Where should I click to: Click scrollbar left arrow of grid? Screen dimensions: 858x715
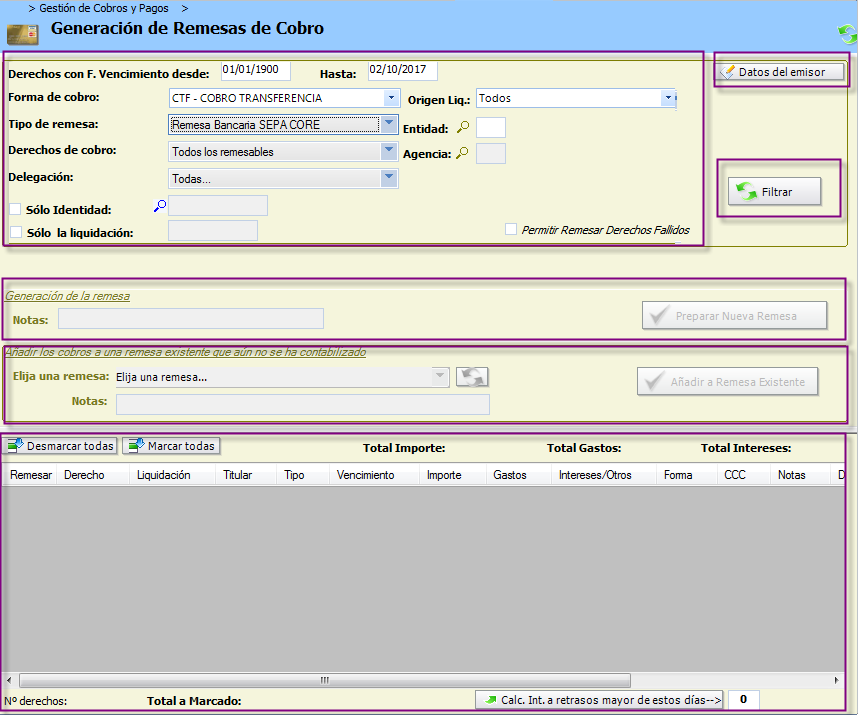tap(9, 680)
